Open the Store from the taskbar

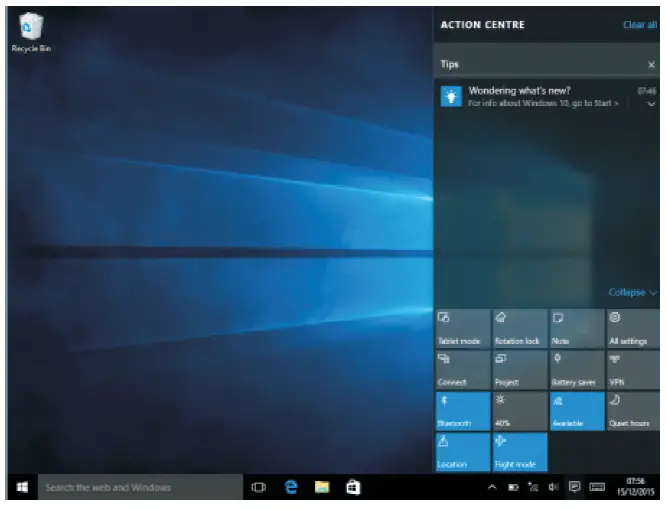[x=352, y=487]
